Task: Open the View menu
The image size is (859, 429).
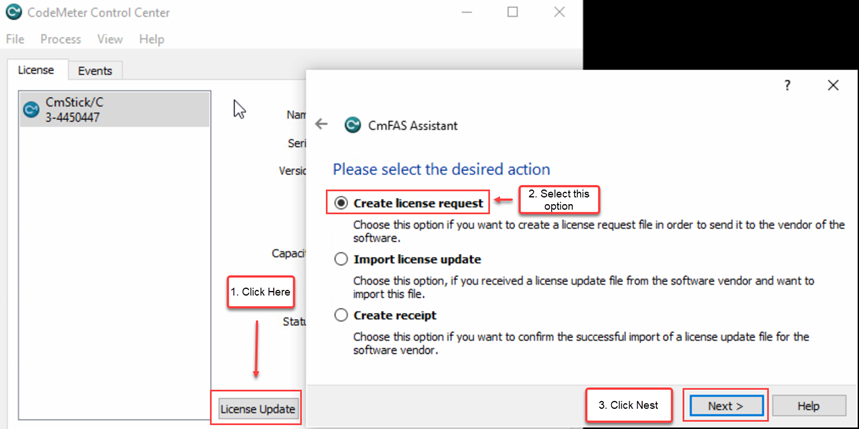Action: (x=110, y=39)
